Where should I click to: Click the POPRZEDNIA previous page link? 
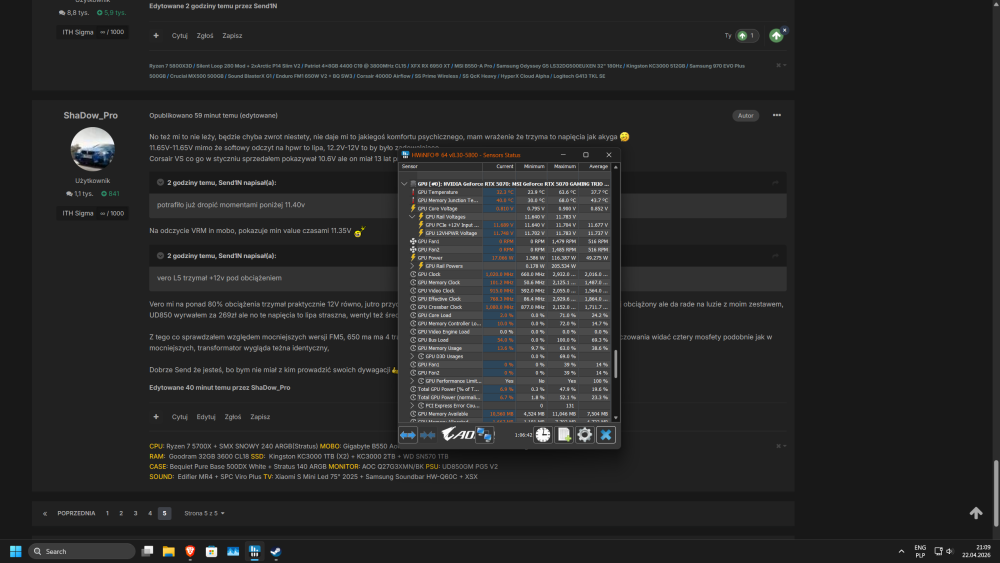[76, 513]
